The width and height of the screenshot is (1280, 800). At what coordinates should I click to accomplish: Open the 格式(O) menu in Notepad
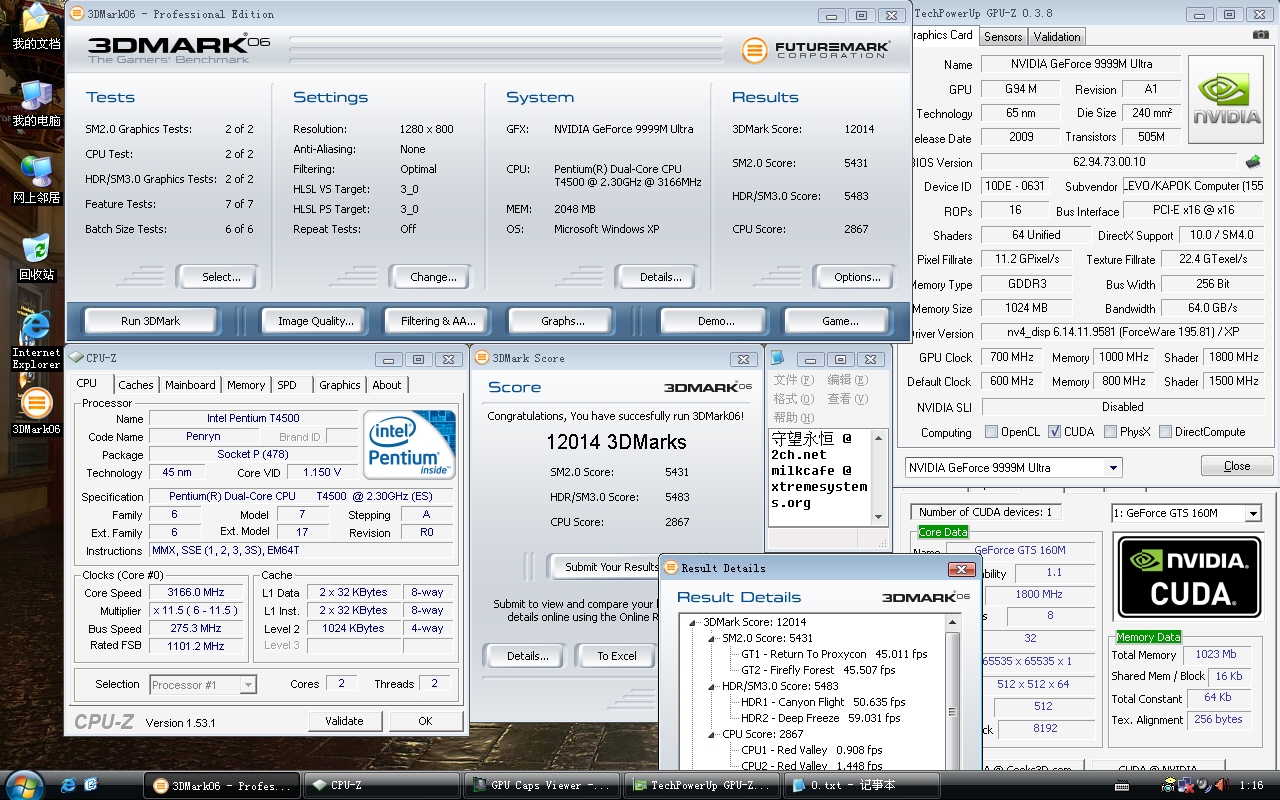793,399
